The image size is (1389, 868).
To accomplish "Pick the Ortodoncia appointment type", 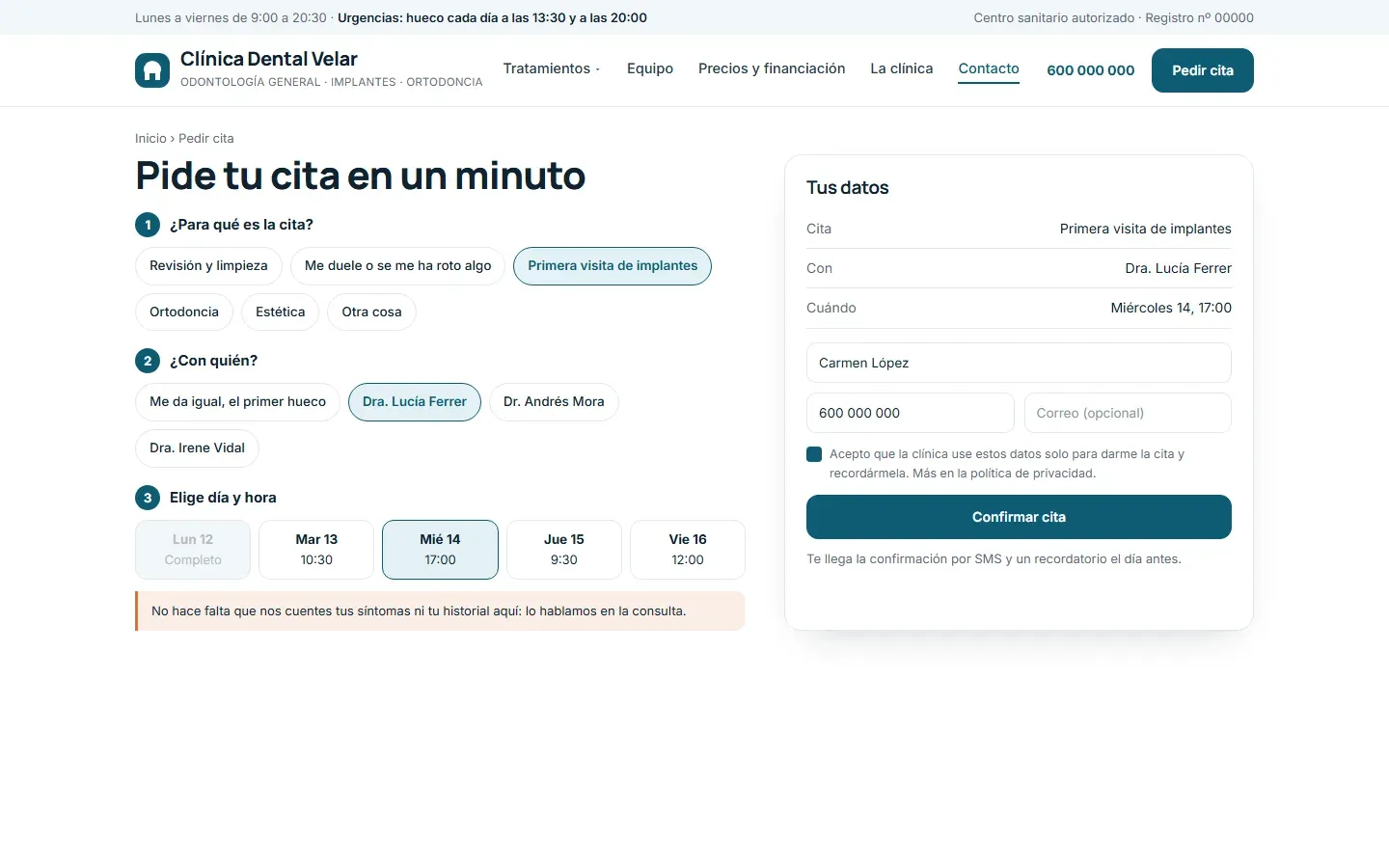I will pos(184,312).
